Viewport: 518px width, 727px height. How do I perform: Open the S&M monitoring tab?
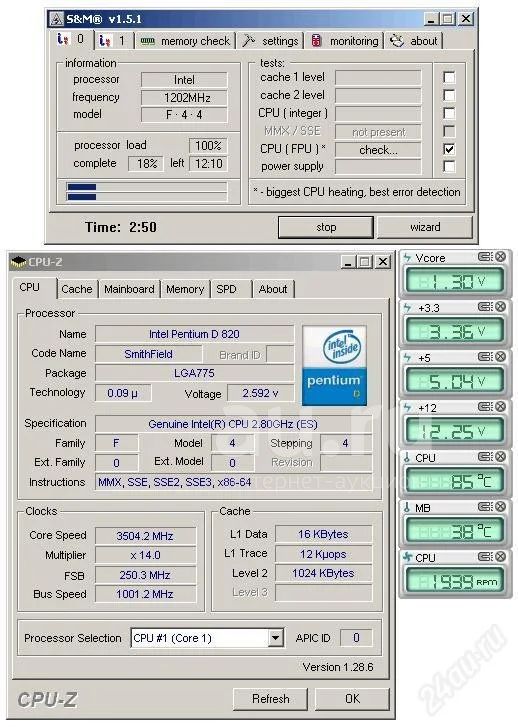click(345, 41)
